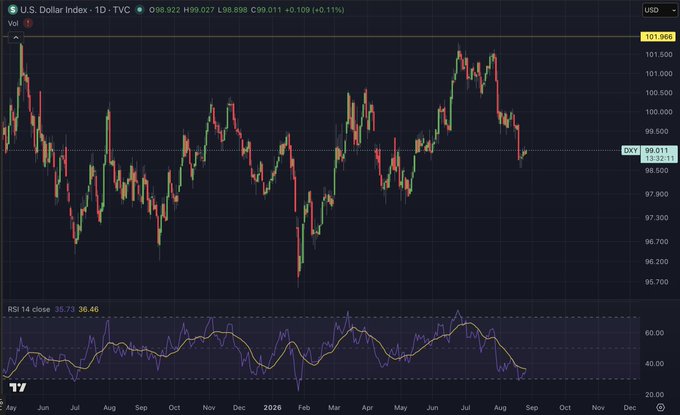Viewport: 680px width, 415px height.
Task: Click the red Vol error warning icon
Action: point(28,23)
